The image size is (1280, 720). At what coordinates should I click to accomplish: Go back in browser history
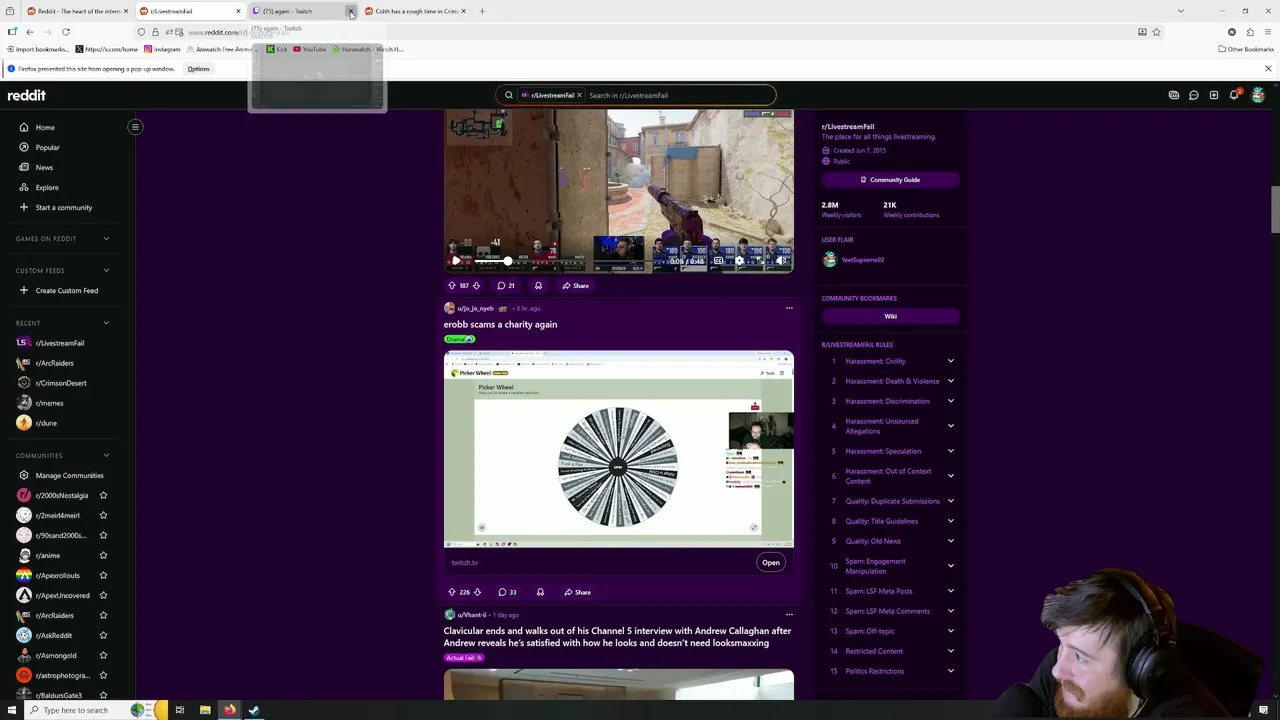point(30,32)
